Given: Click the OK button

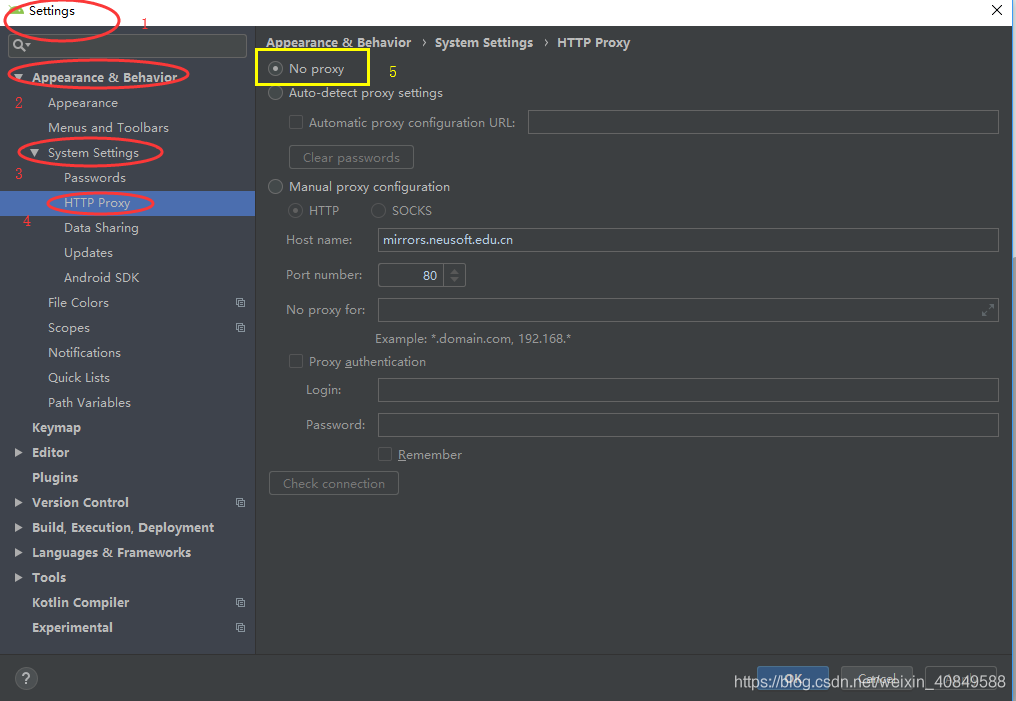Looking at the screenshot, I should (792, 676).
